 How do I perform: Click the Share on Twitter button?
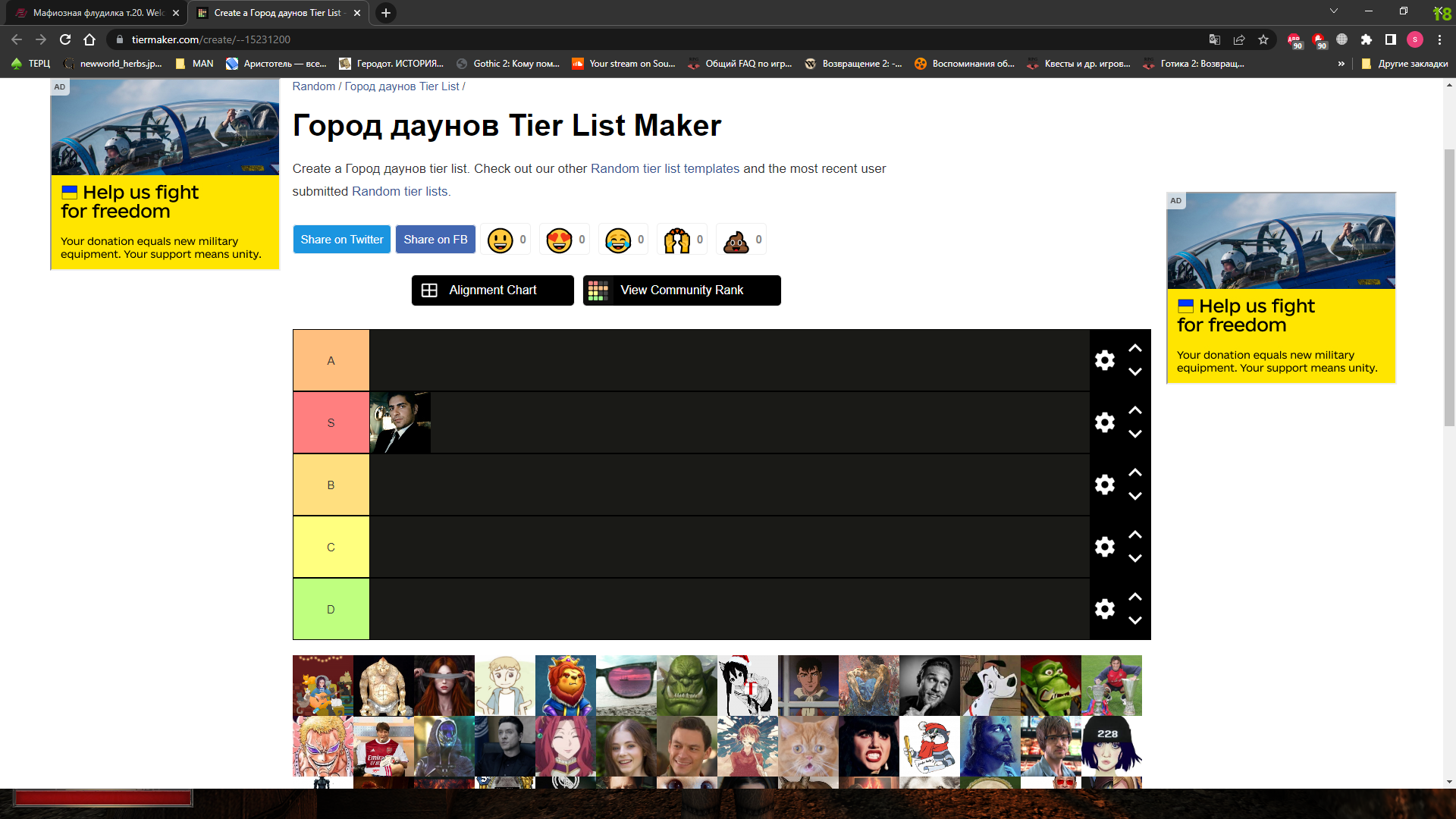pos(341,239)
